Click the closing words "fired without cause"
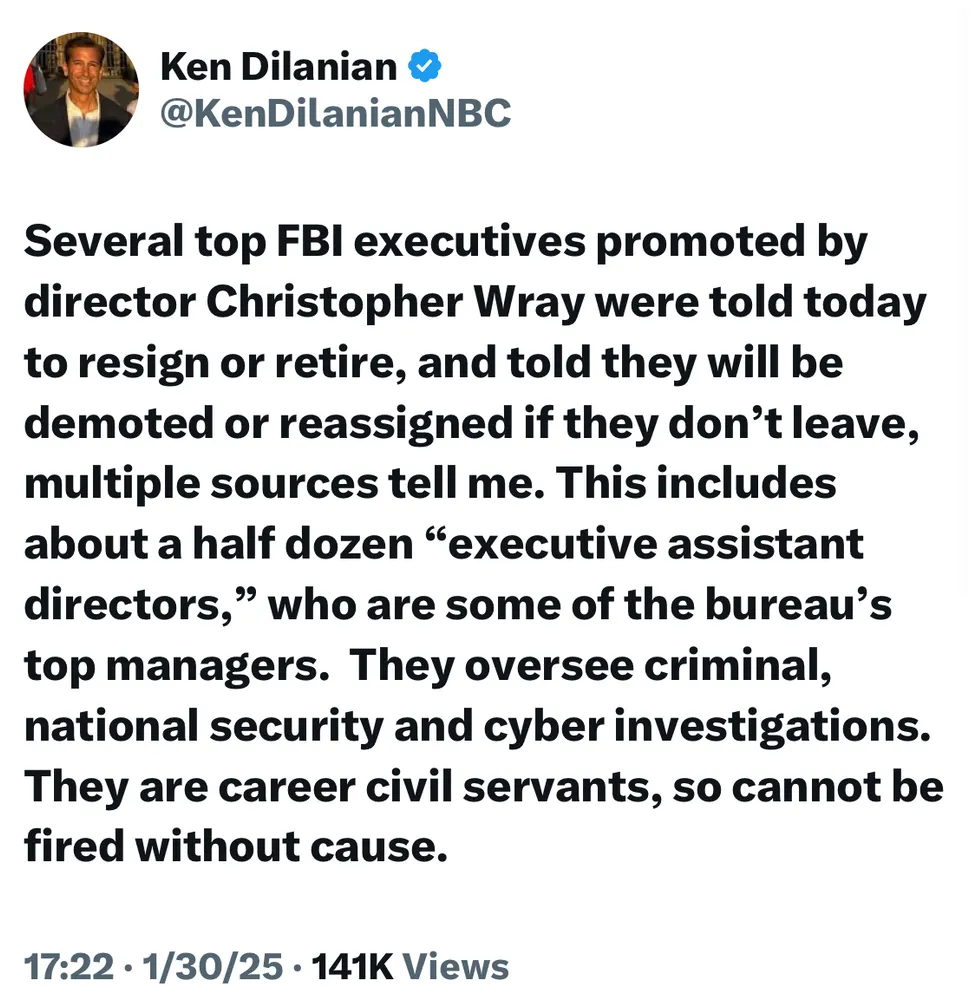 pyautogui.click(x=232, y=846)
